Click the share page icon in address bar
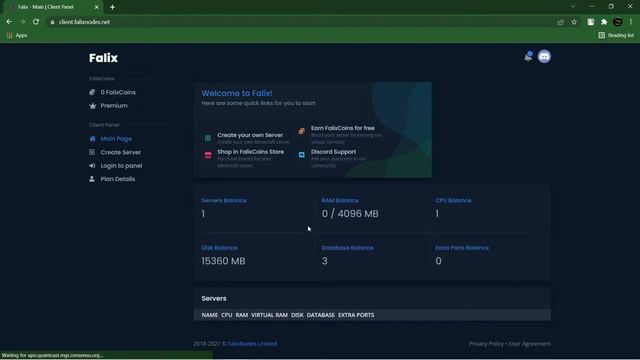640x360 pixels. tap(560, 22)
